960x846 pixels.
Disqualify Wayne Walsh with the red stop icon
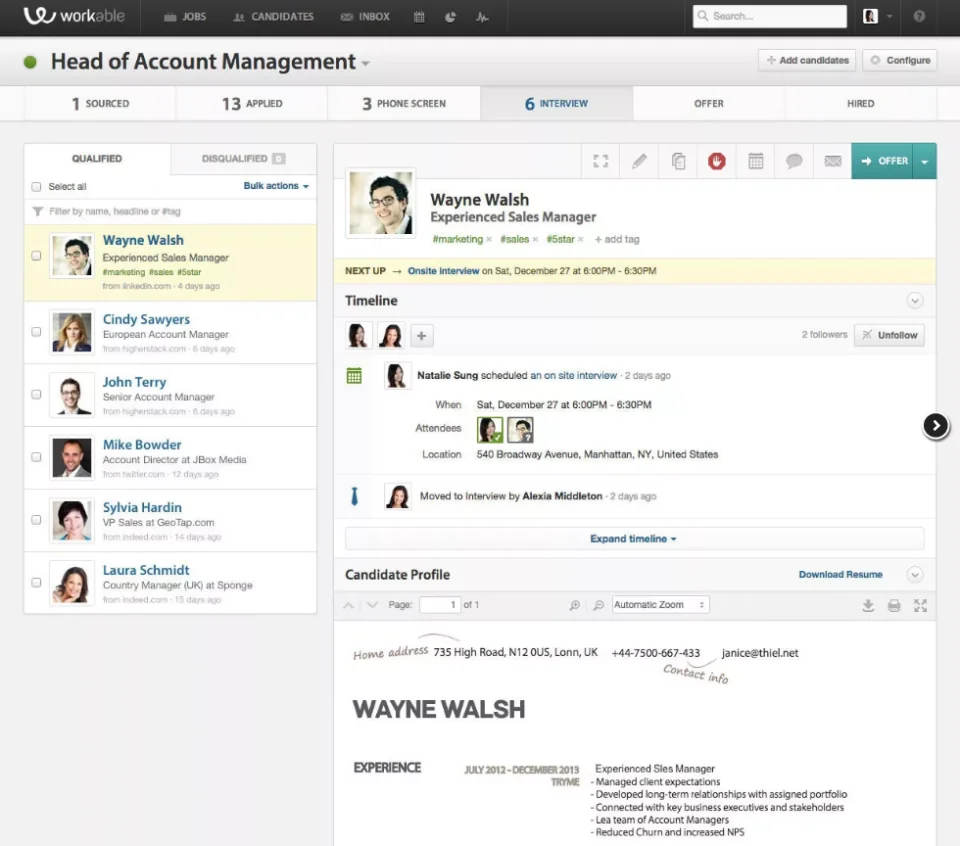click(x=717, y=160)
